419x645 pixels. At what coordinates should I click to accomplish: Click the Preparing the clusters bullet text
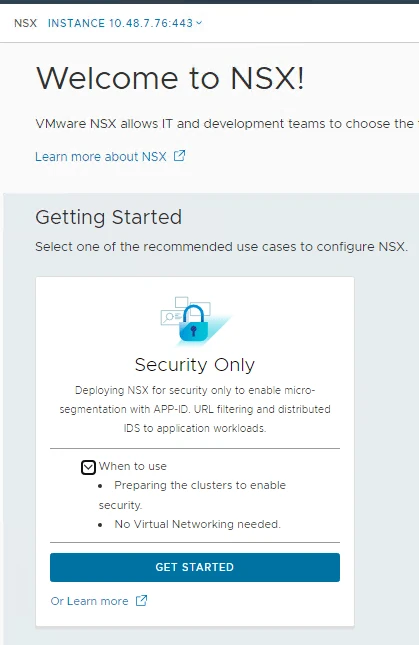coord(192,495)
